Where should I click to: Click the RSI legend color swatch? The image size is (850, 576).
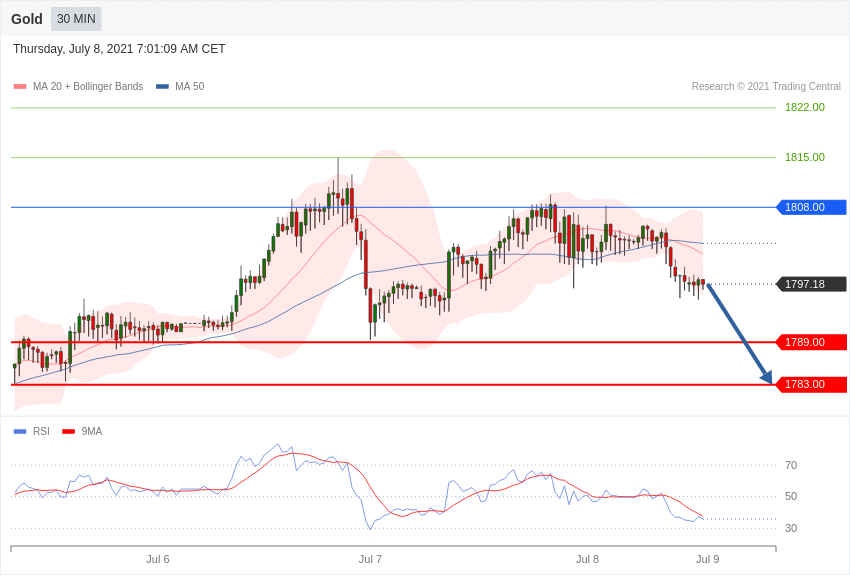pos(20,432)
